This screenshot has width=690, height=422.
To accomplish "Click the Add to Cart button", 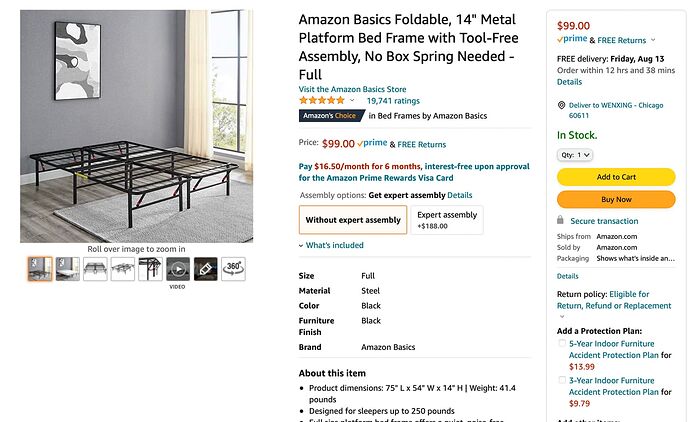I will [x=615, y=177].
